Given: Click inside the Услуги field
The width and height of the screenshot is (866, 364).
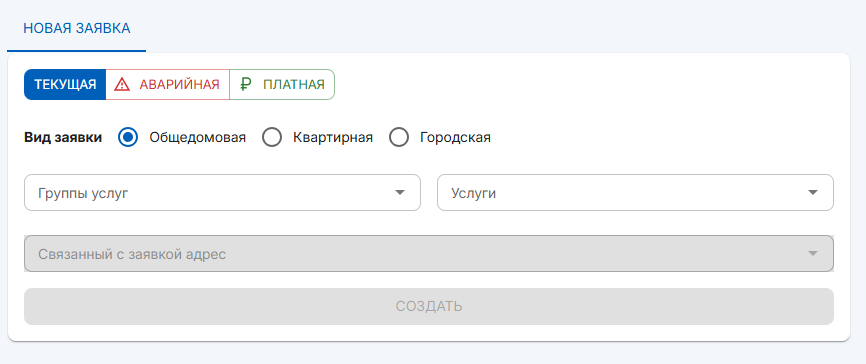Looking at the screenshot, I should (635, 193).
